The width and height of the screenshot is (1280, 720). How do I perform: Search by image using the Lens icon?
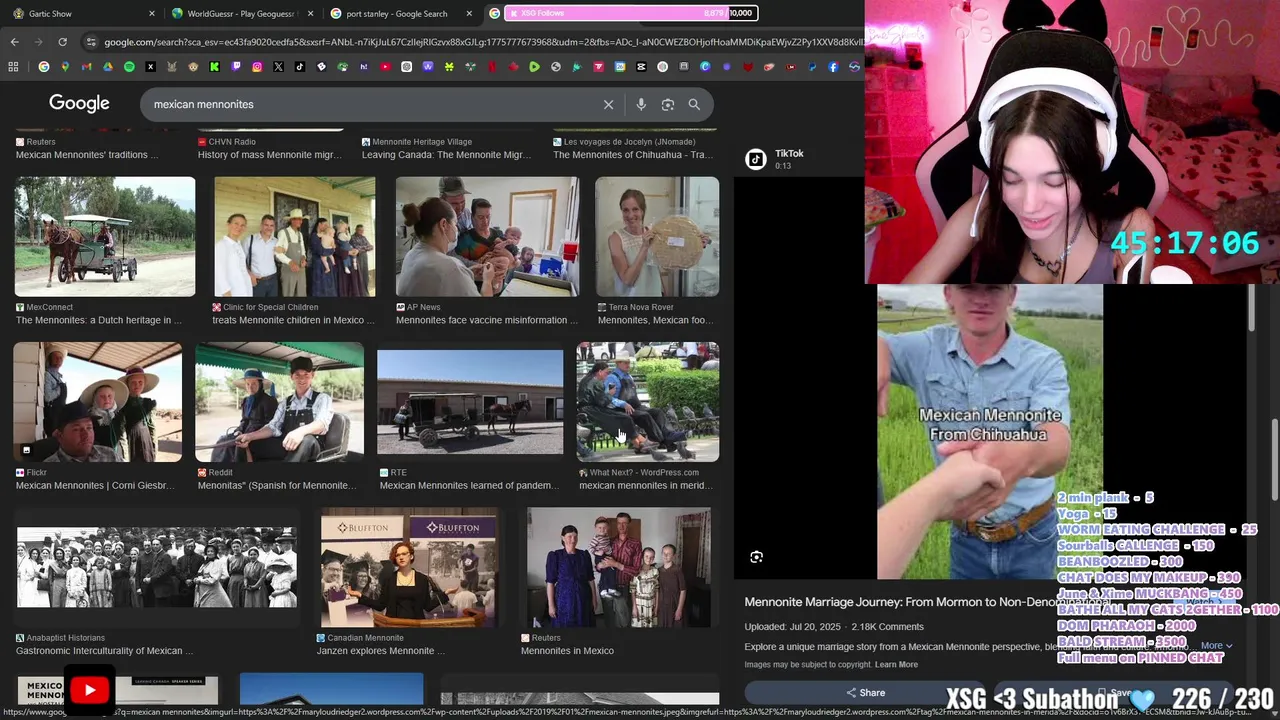(x=668, y=104)
